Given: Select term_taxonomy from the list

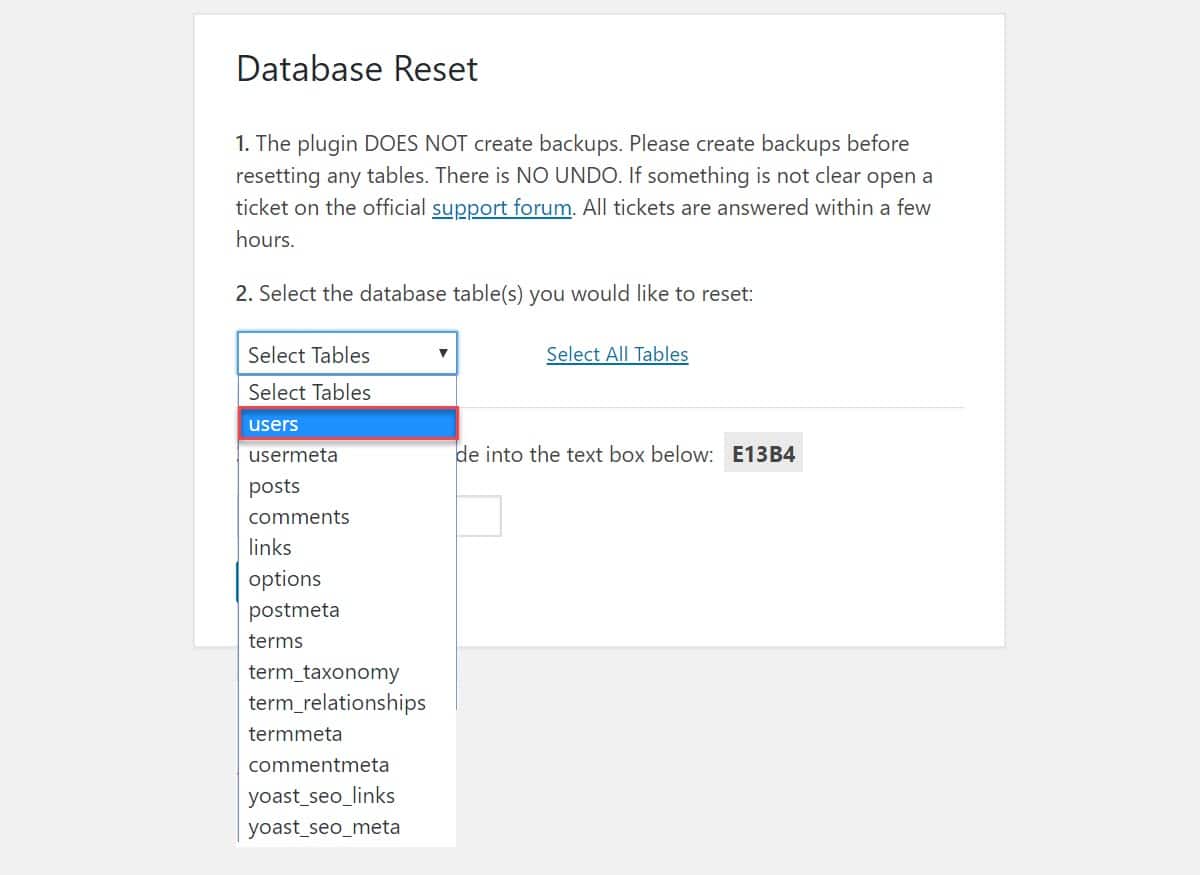Looking at the screenshot, I should pyautogui.click(x=347, y=672).
